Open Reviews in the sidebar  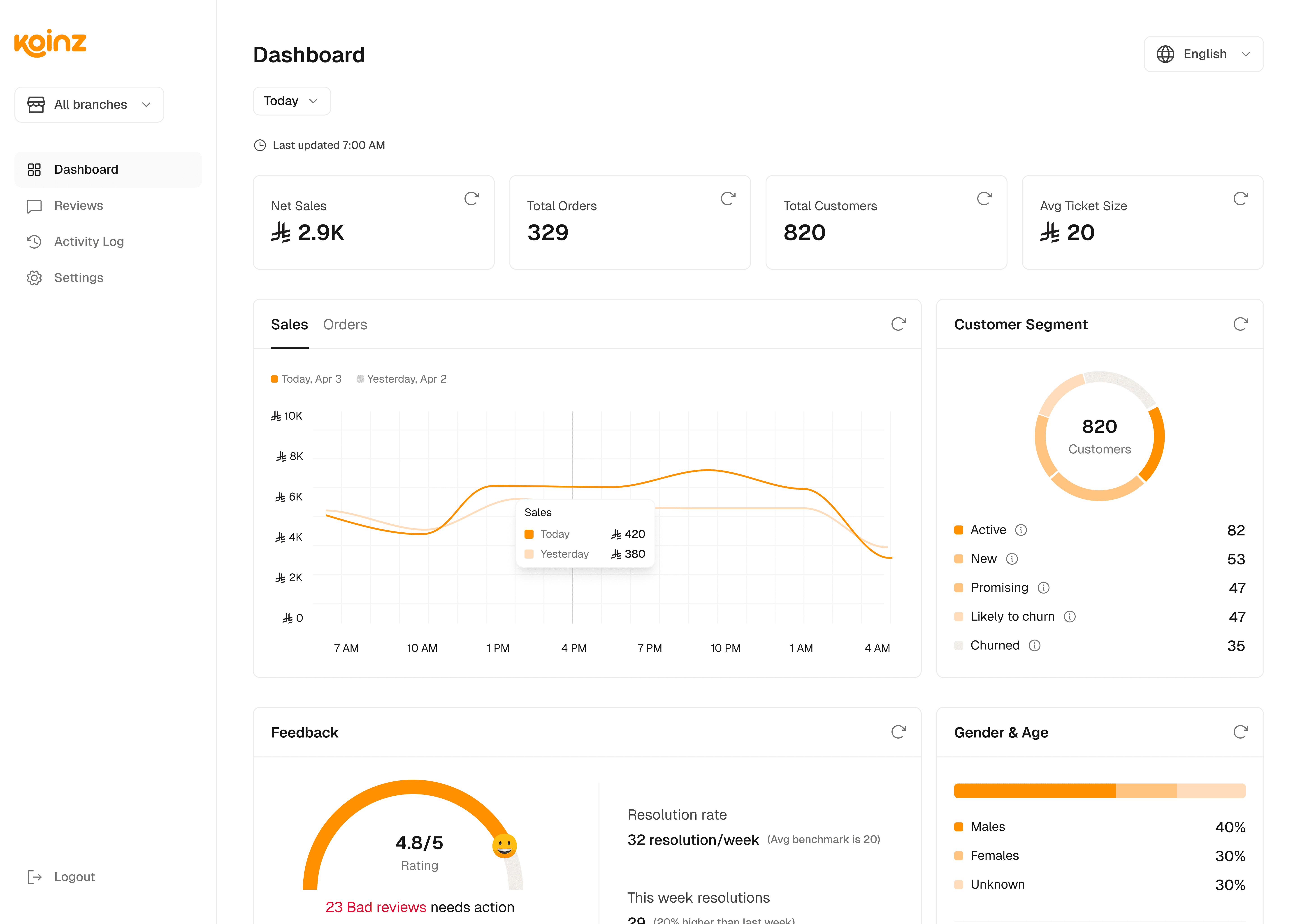coord(79,206)
